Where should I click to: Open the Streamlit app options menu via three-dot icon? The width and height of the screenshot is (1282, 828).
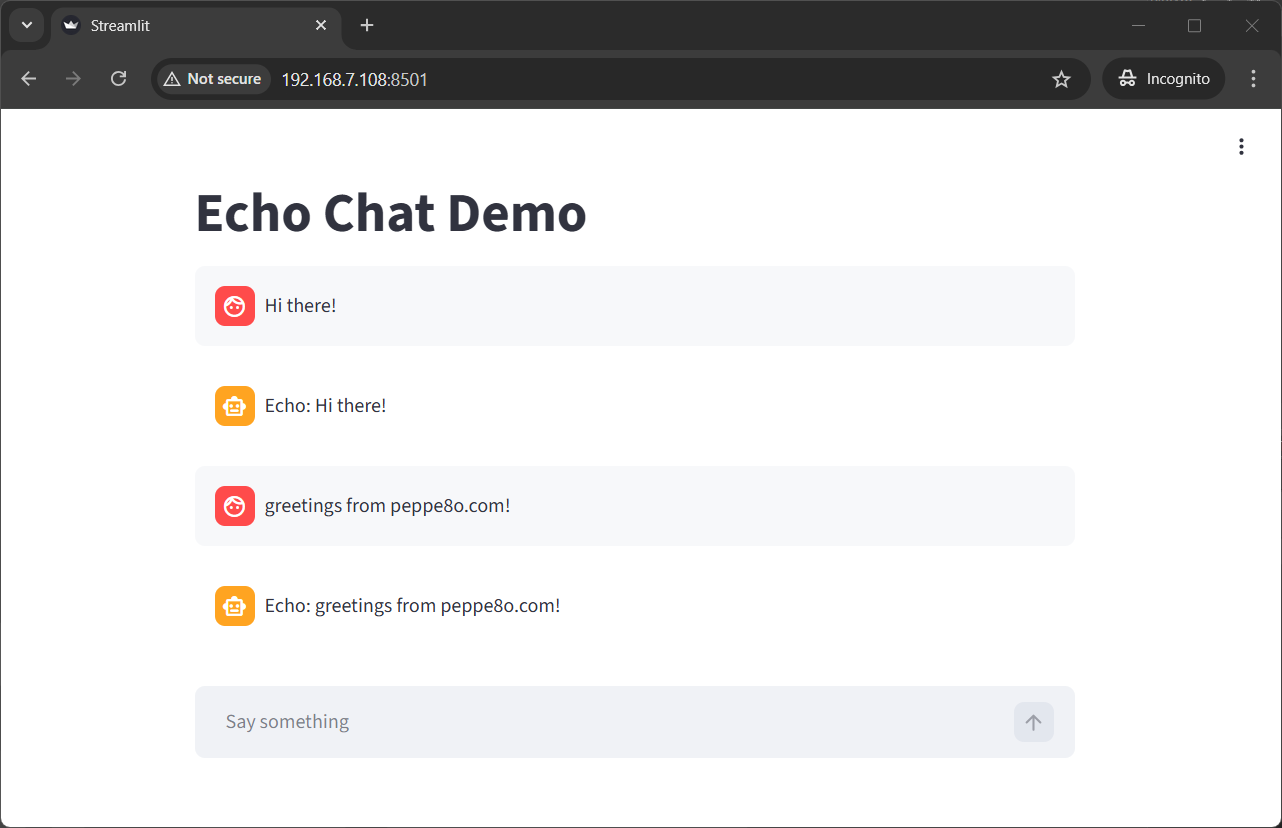pyautogui.click(x=1241, y=146)
